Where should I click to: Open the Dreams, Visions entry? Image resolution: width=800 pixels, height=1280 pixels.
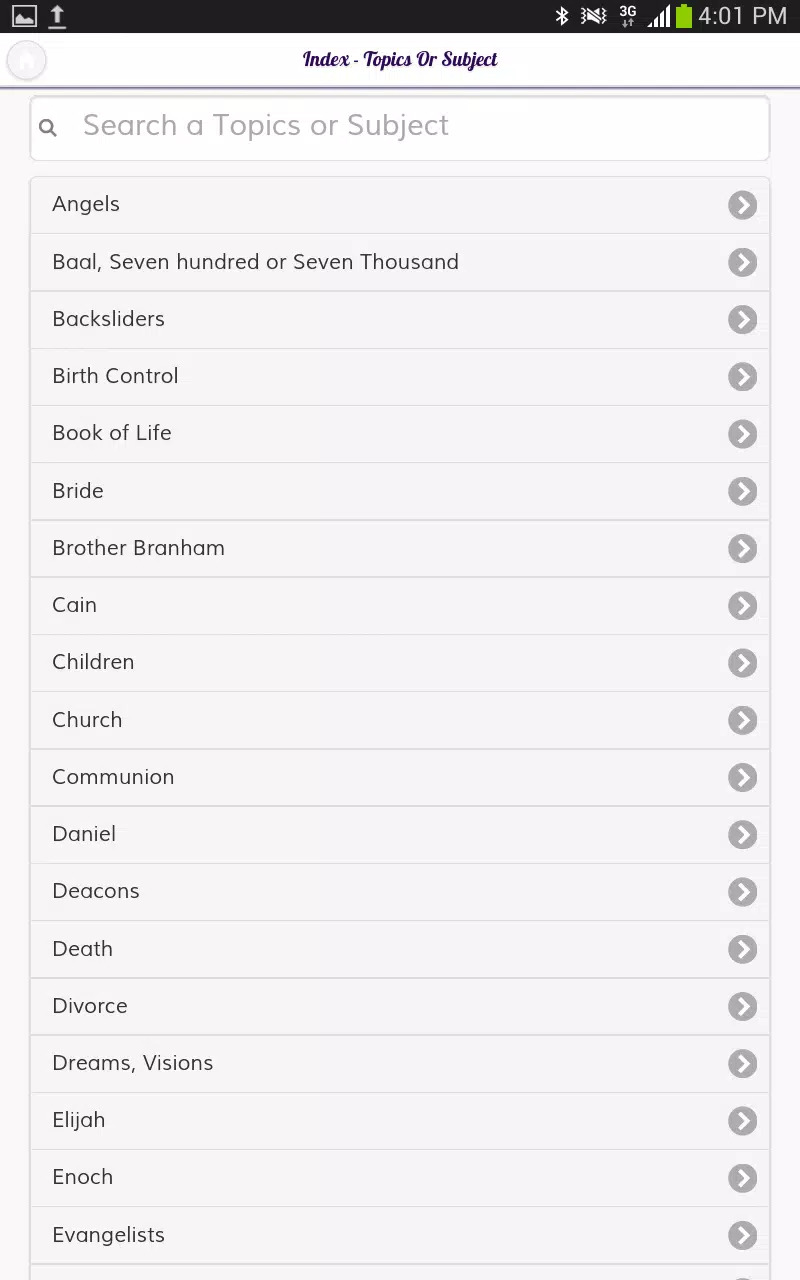400,1063
